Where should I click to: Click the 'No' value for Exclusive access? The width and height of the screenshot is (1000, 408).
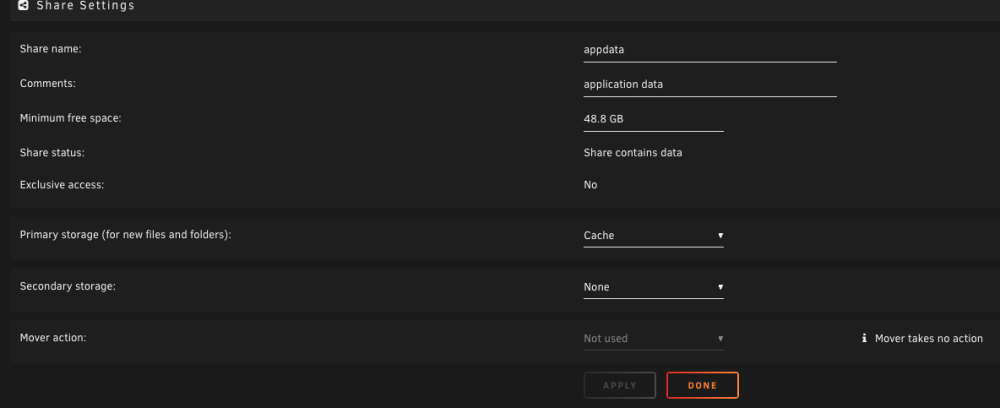591,185
